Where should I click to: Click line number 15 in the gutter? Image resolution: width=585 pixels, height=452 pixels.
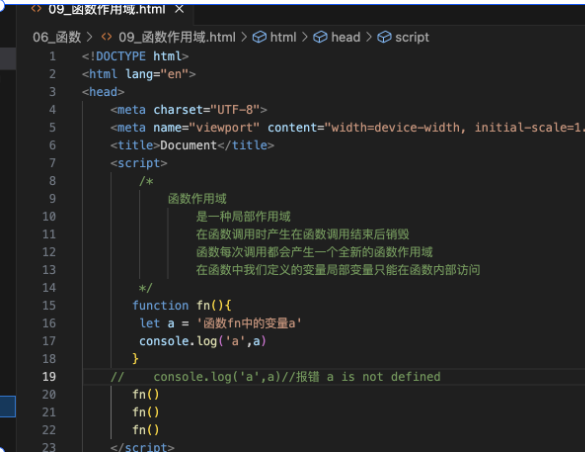click(x=49, y=305)
